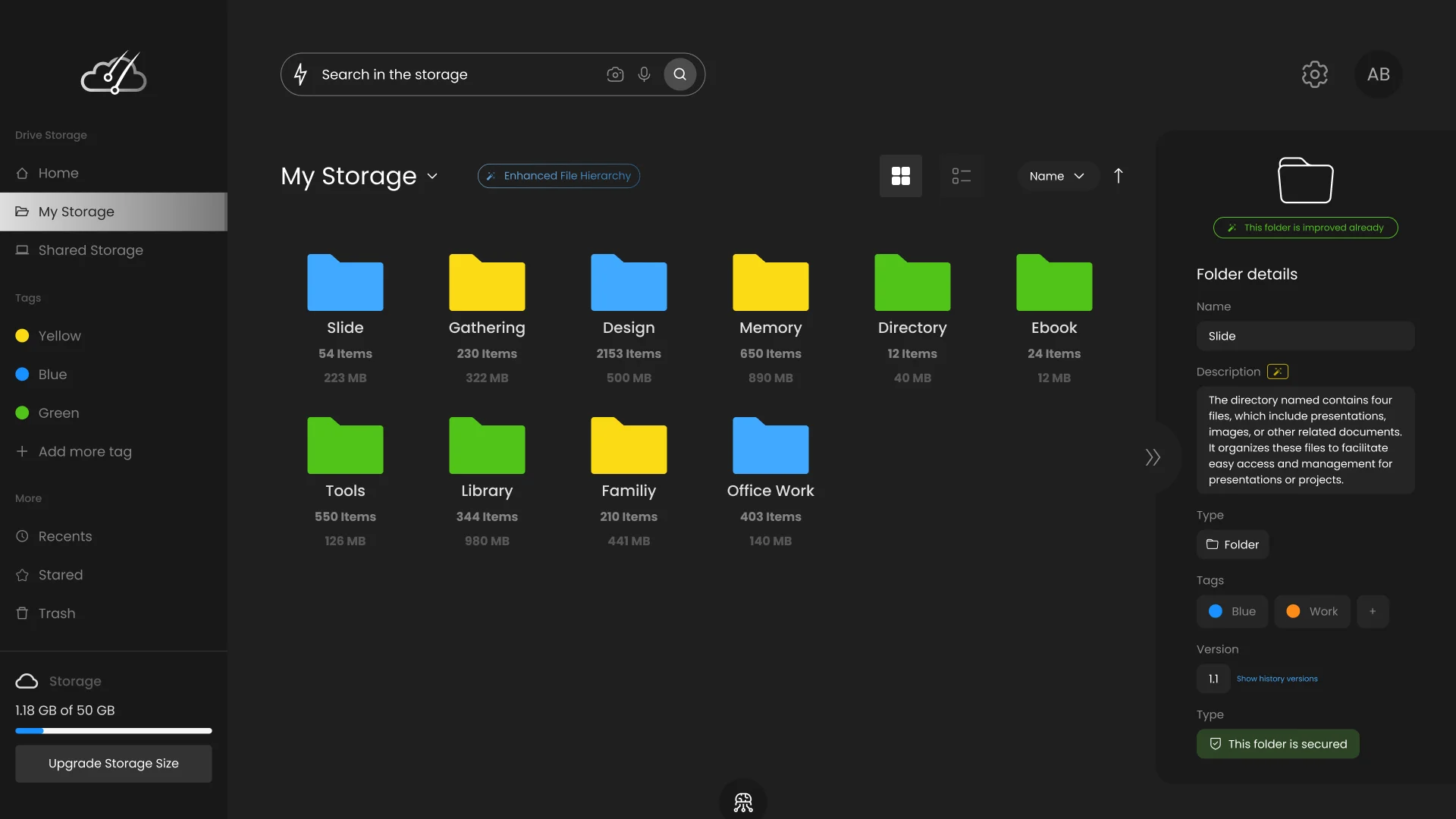
Task: Open the Office Work folder
Action: coord(770,445)
